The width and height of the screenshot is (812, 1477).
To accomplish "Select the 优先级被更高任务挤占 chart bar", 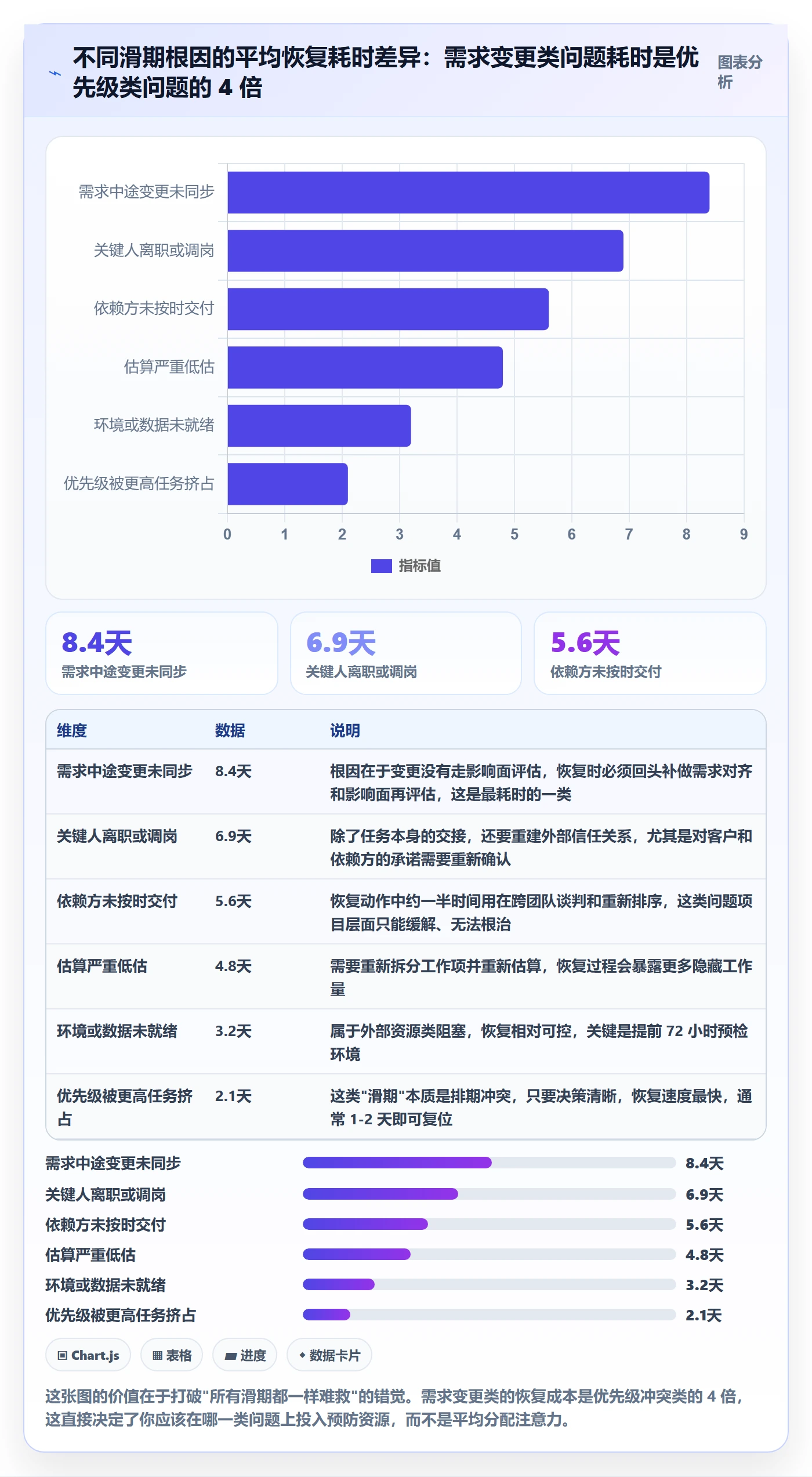I will tap(288, 484).
